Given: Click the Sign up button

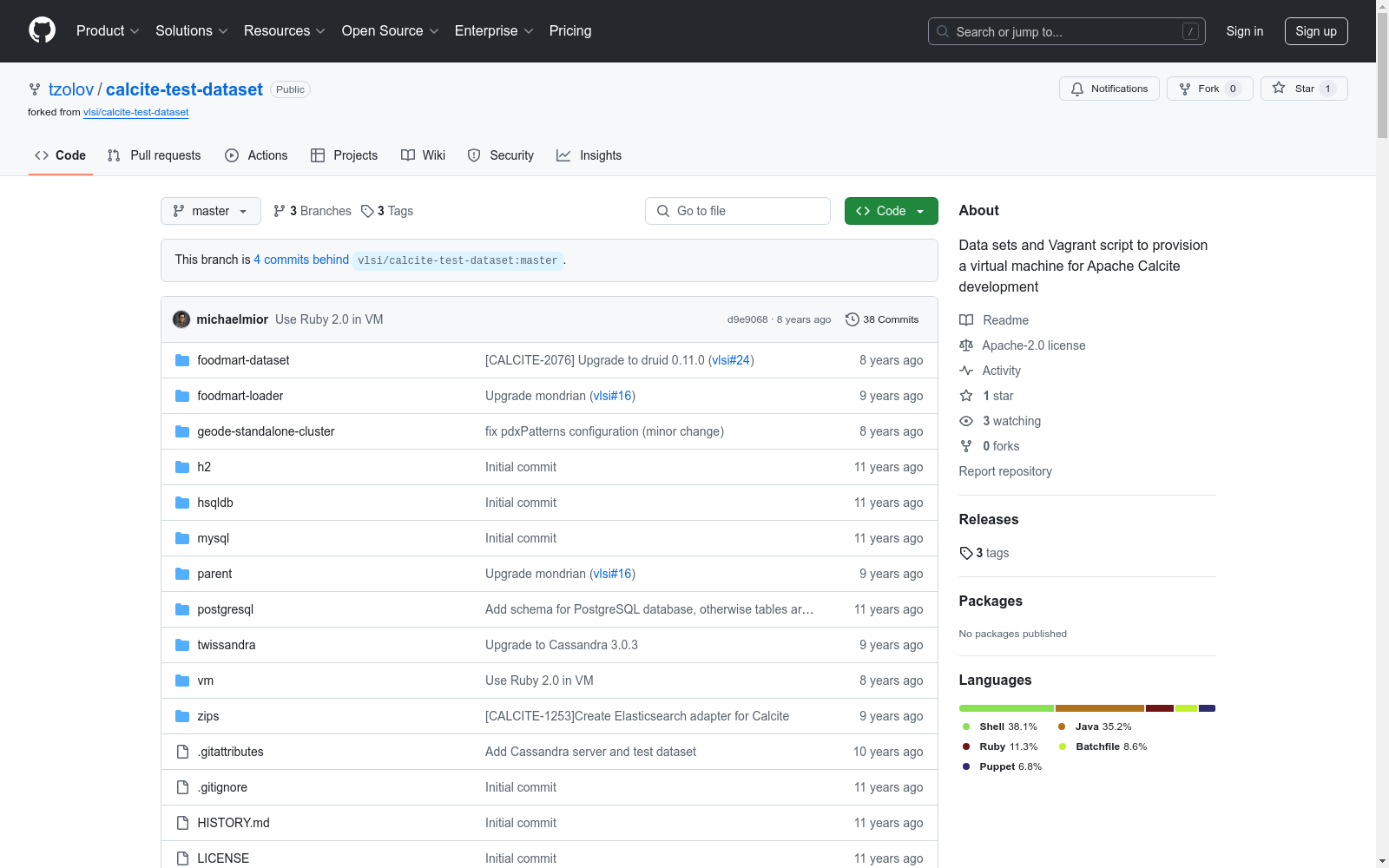Looking at the screenshot, I should click(x=1316, y=31).
